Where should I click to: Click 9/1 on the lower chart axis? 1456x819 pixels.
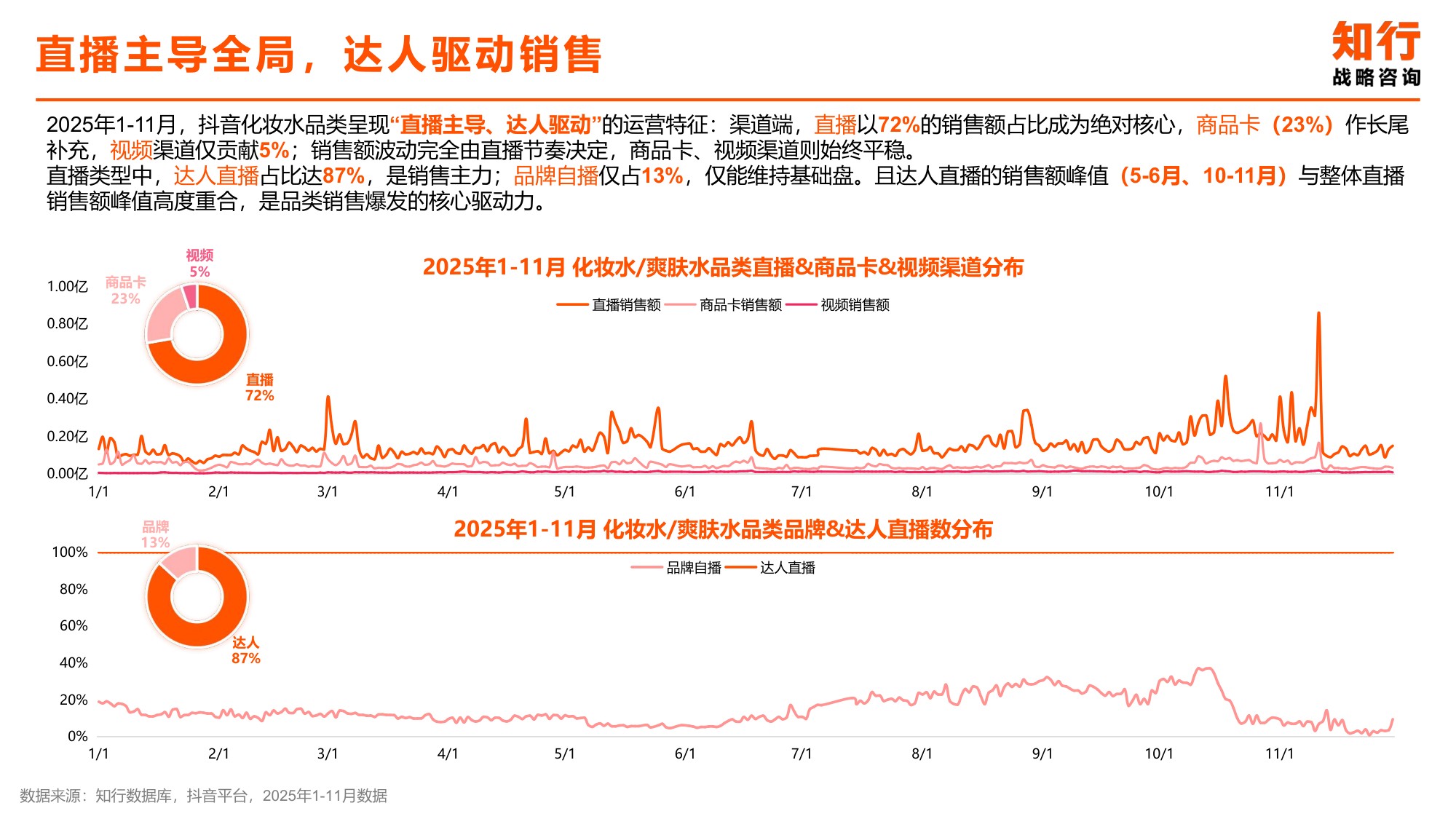pos(1042,754)
